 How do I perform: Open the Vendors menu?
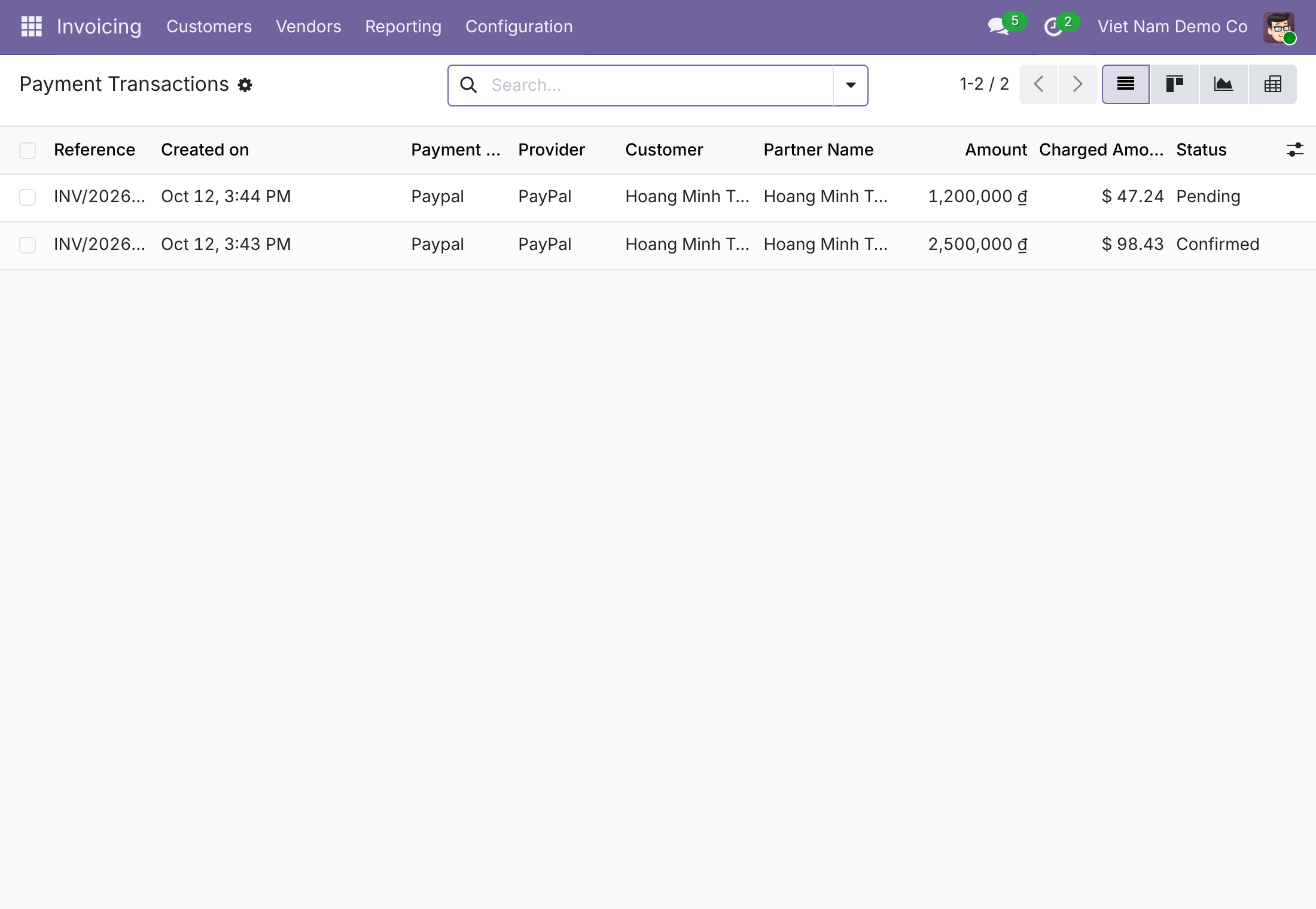pos(308,27)
